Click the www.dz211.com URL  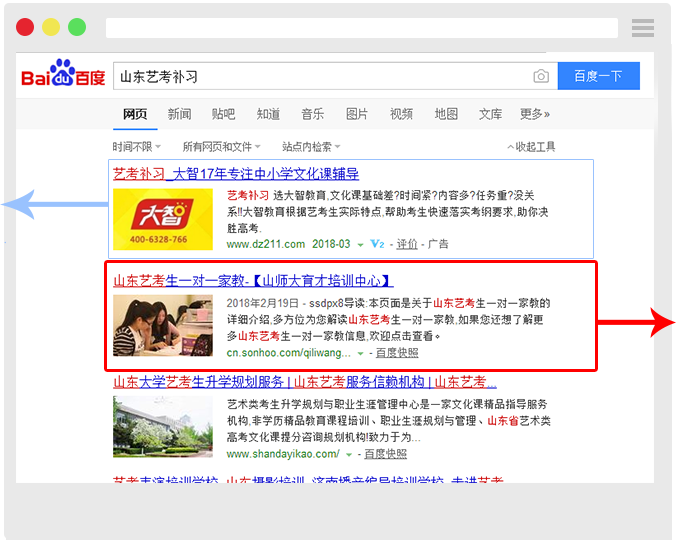(266, 244)
